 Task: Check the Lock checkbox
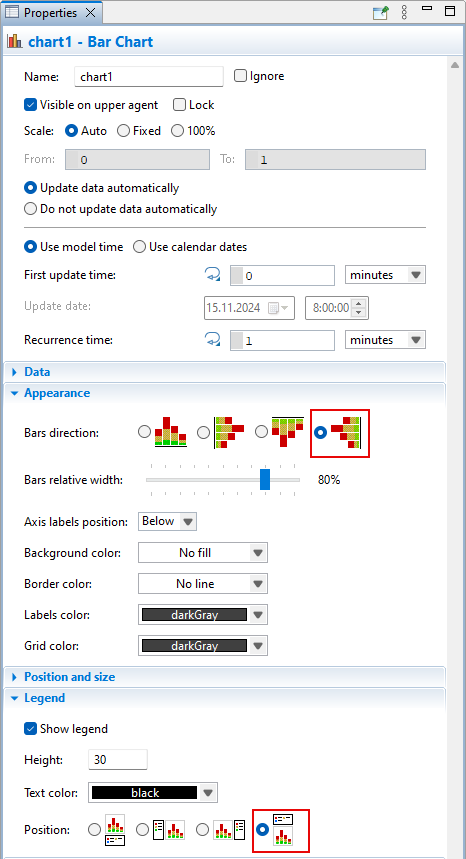click(x=179, y=105)
